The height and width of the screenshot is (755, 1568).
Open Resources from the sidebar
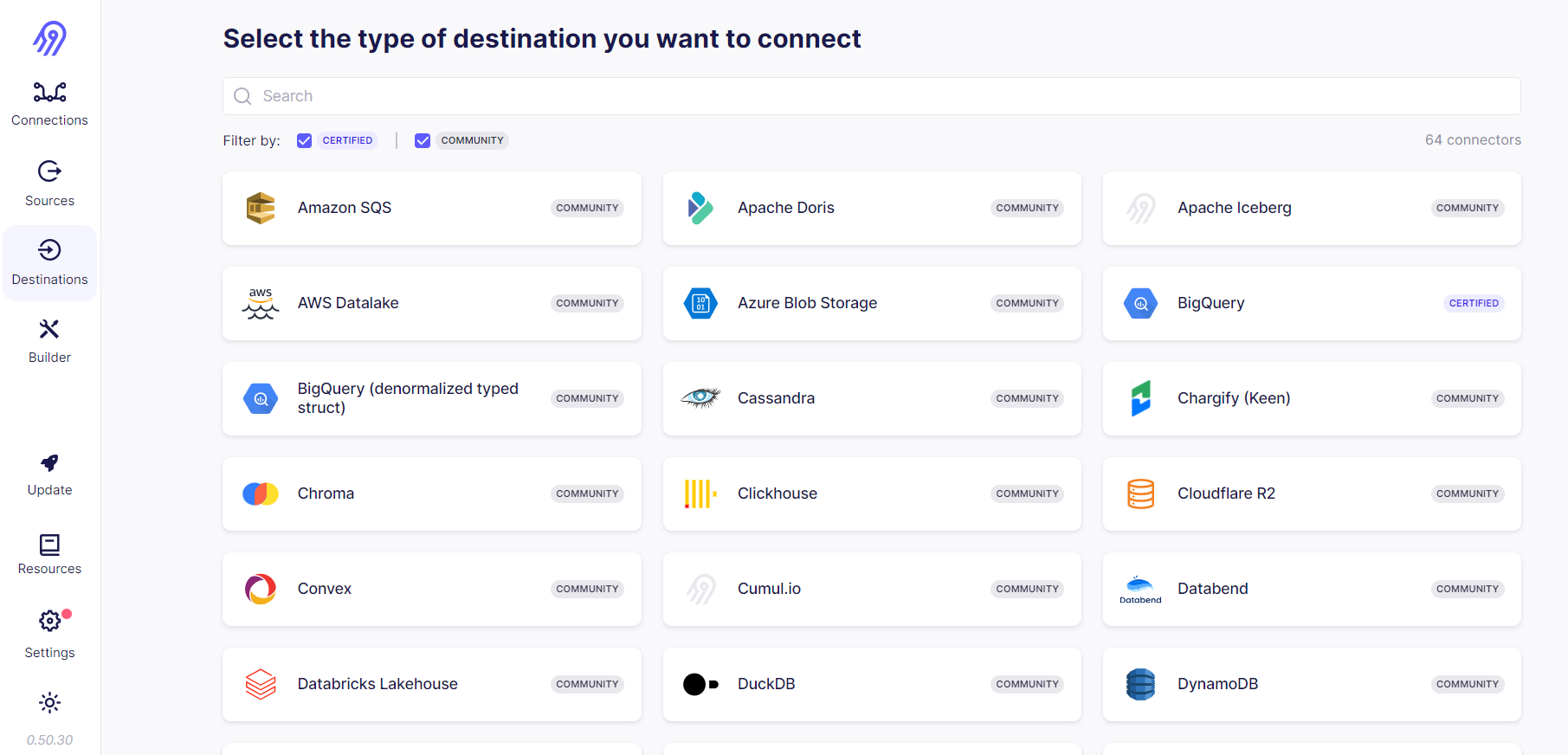(49, 552)
